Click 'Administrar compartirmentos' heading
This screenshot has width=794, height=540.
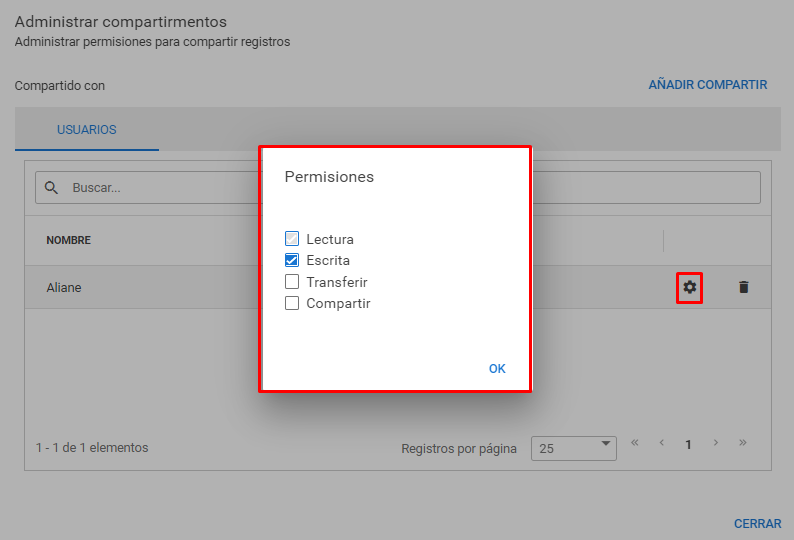tap(121, 22)
